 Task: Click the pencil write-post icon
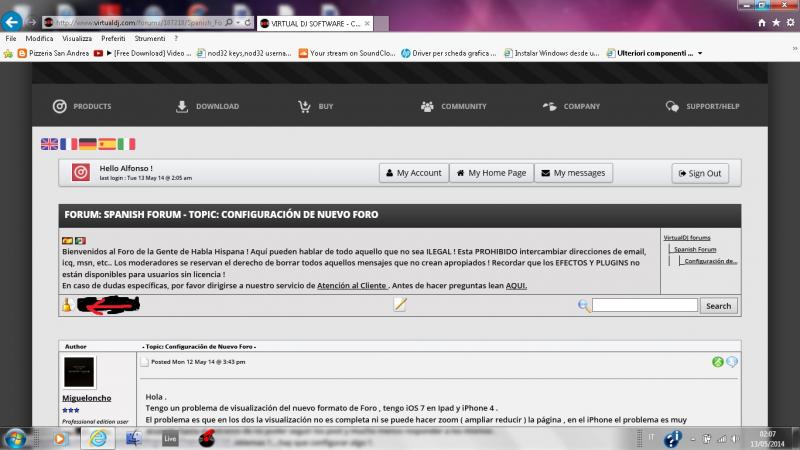click(400, 304)
